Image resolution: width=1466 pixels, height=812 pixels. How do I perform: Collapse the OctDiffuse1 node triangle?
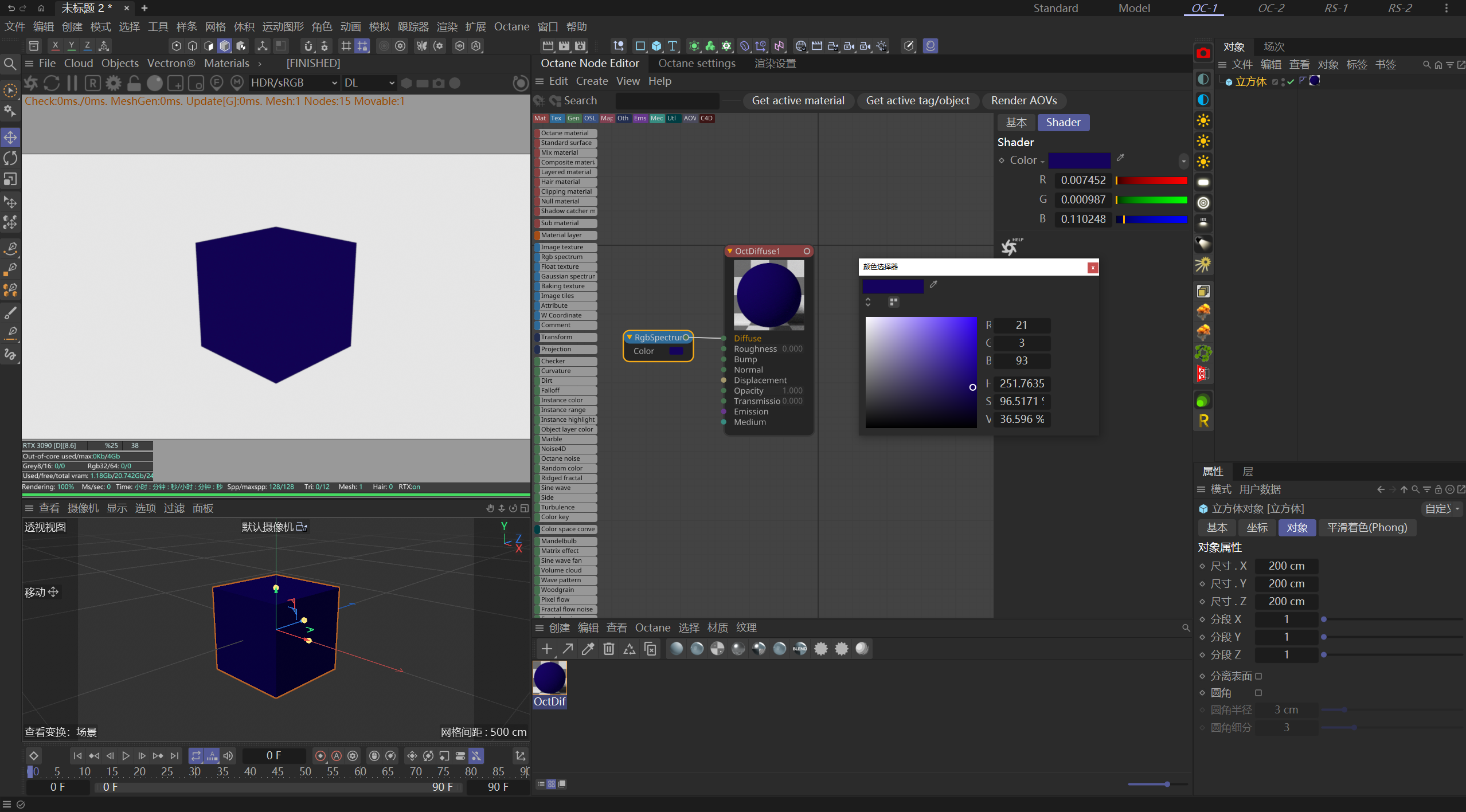coord(730,251)
